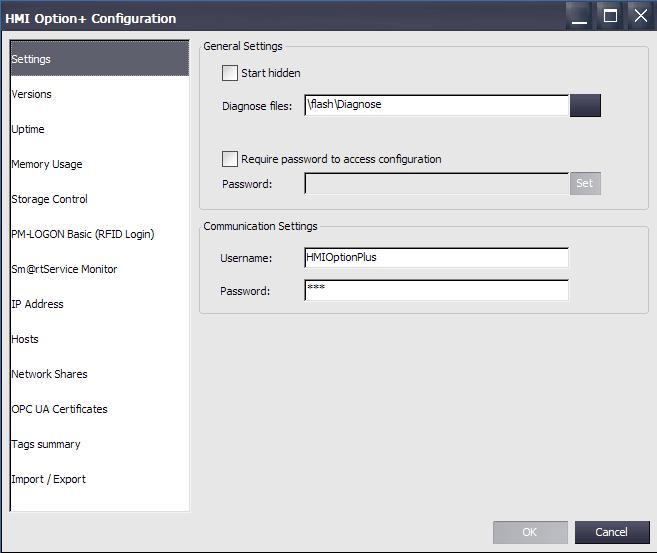This screenshot has width=657, height=553.
Task: Enable the Start hidden checkbox
Action: pyautogui.click(x=230, y=73)
